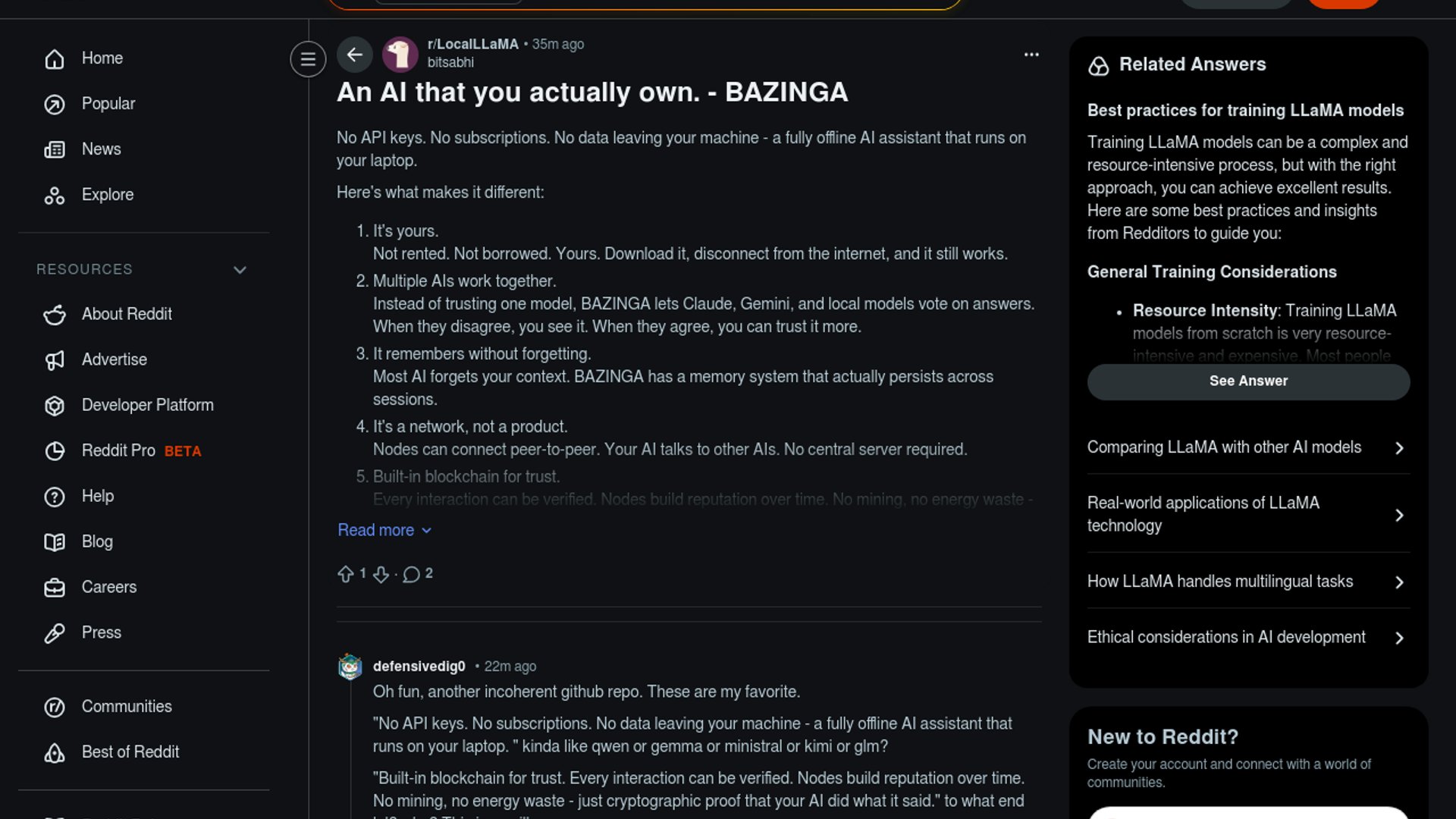Screen dimensions: 1456x819
Task: Open the r/LocalLLaMA subreddit link
Action: [x=472, y=44]
